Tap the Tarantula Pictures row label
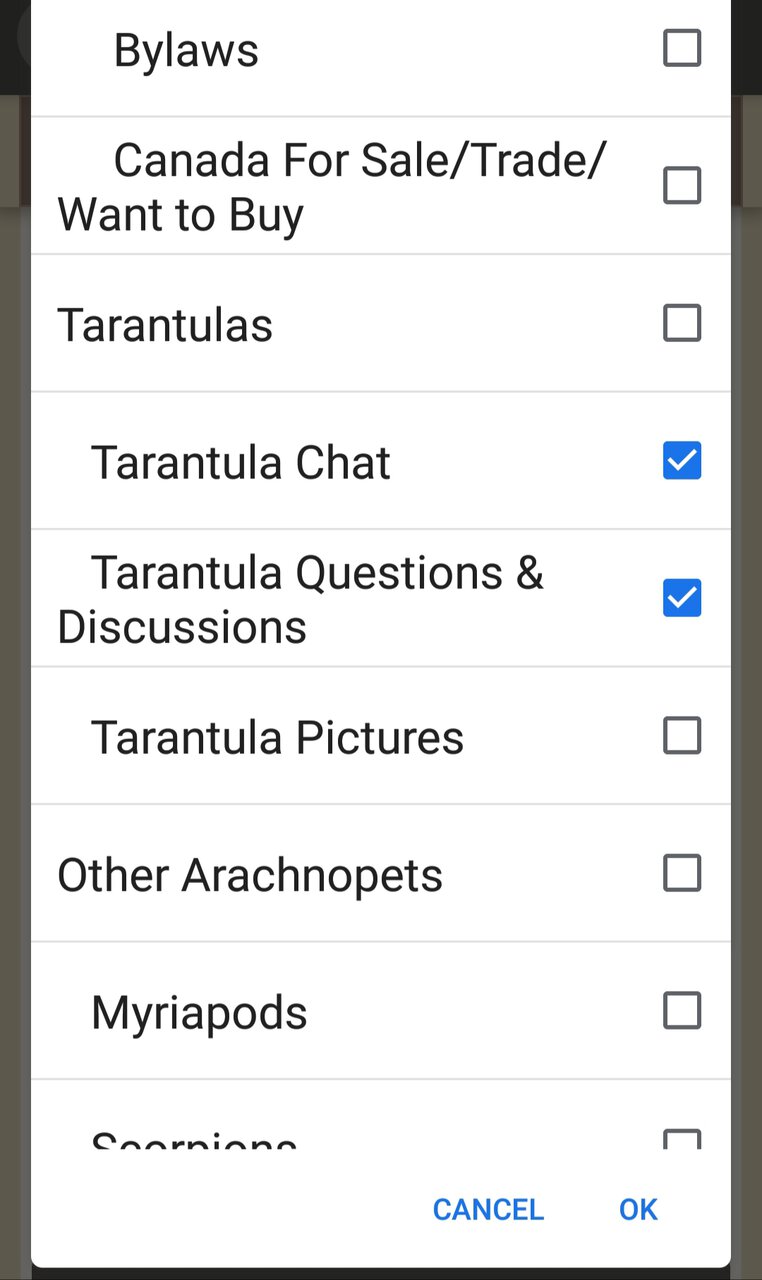This screenshot has height=1280, width=762. (x=277, y=738)
